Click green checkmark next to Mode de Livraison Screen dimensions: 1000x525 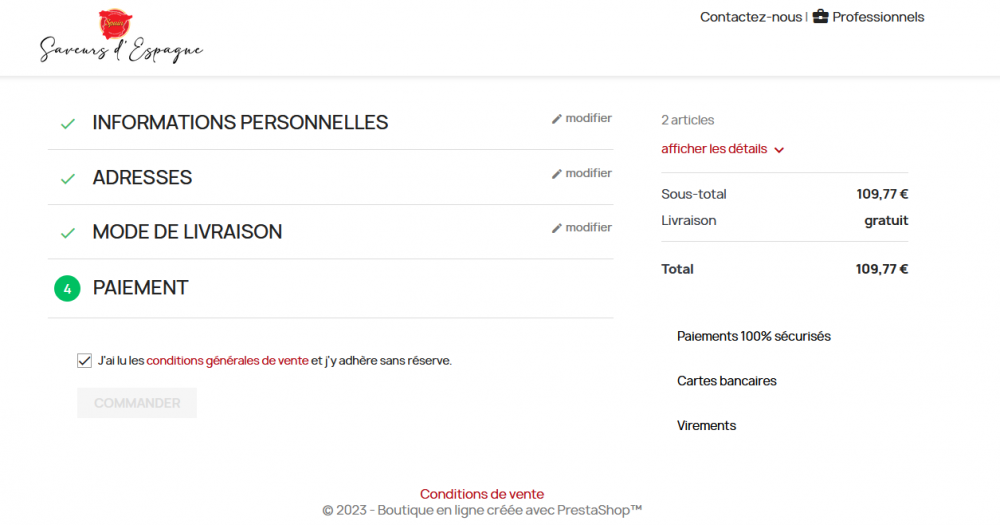tap(68, 233)
